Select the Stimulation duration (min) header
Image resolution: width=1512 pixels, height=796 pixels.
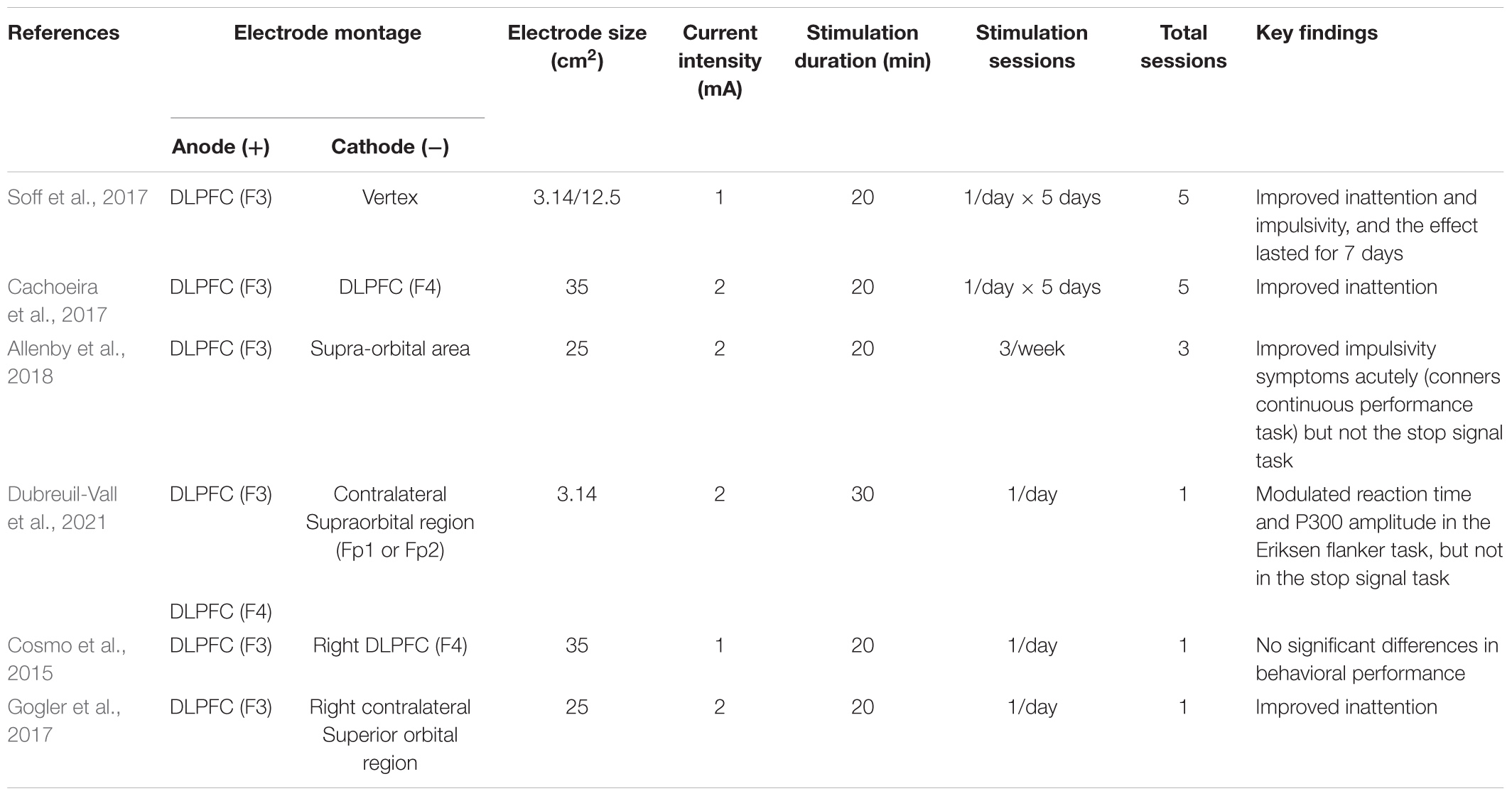pos(863,46)
